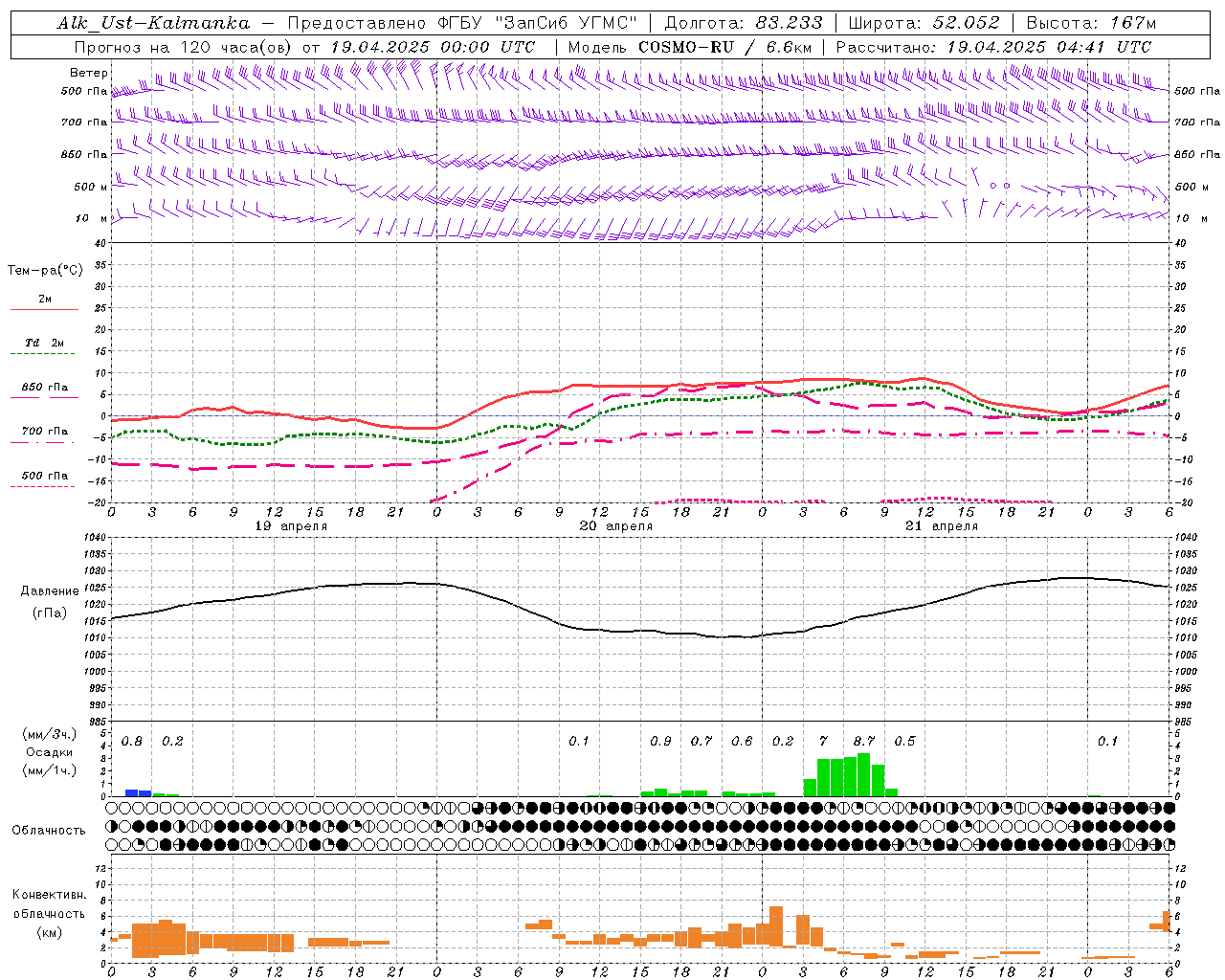Viewport: 1225px width, 980px height.
Task: Click the 8.7 precipitation total
Action: [x=864, y=742]
